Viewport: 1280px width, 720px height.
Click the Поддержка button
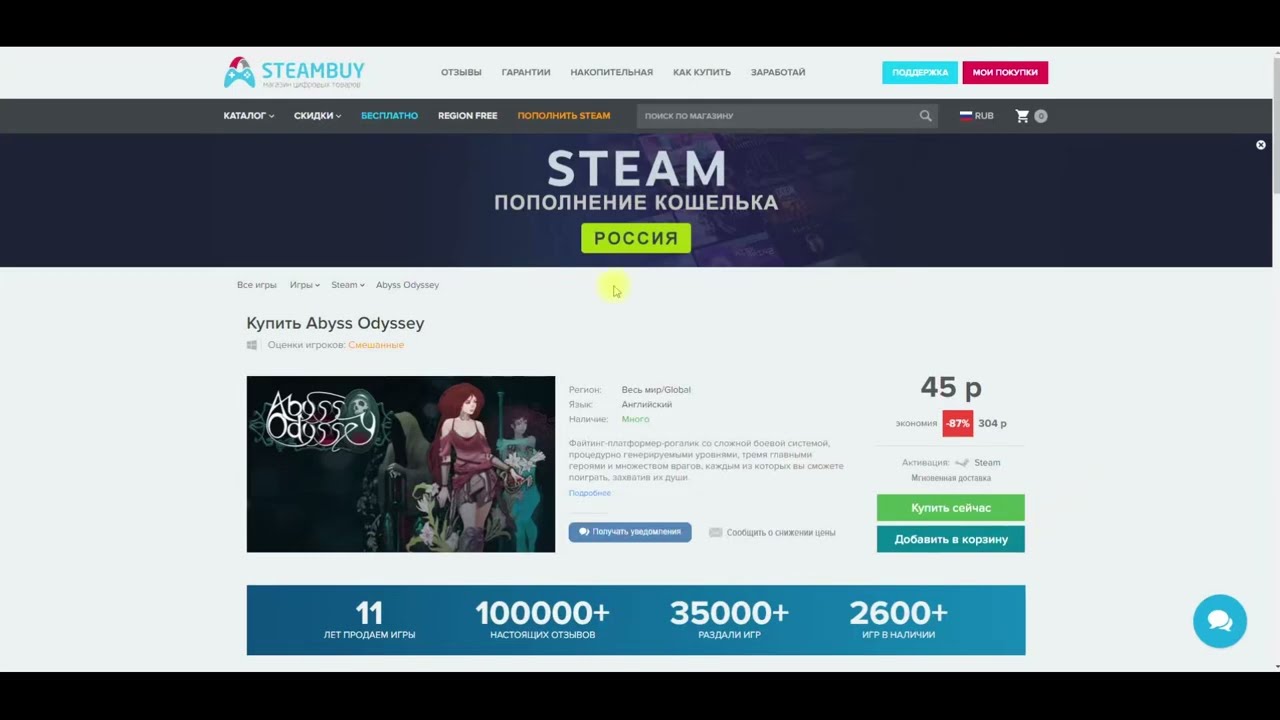920,72
